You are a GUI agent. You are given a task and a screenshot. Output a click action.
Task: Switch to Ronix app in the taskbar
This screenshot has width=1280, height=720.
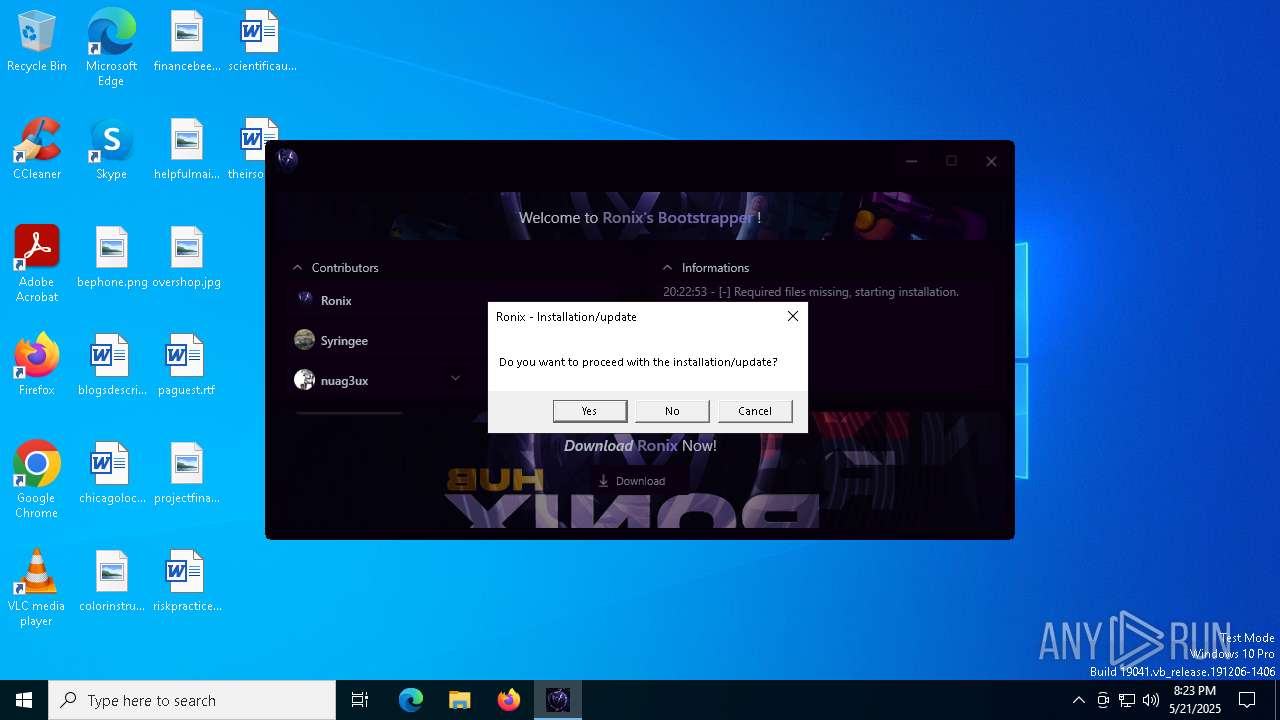pyautogui.click(x=558, y=700)
